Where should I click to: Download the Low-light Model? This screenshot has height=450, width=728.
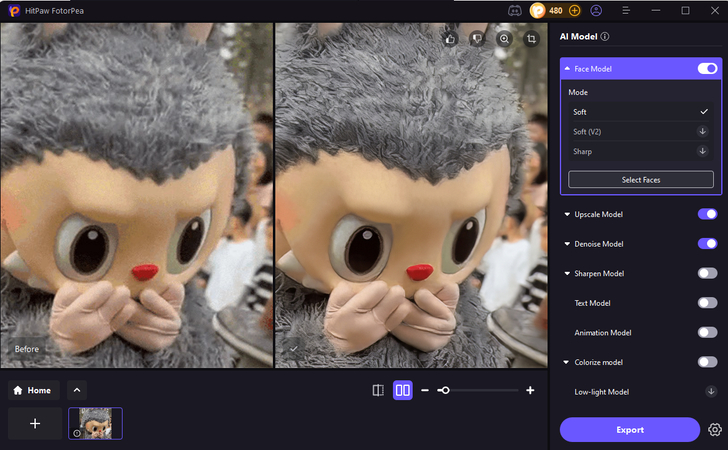click(711, 391)
